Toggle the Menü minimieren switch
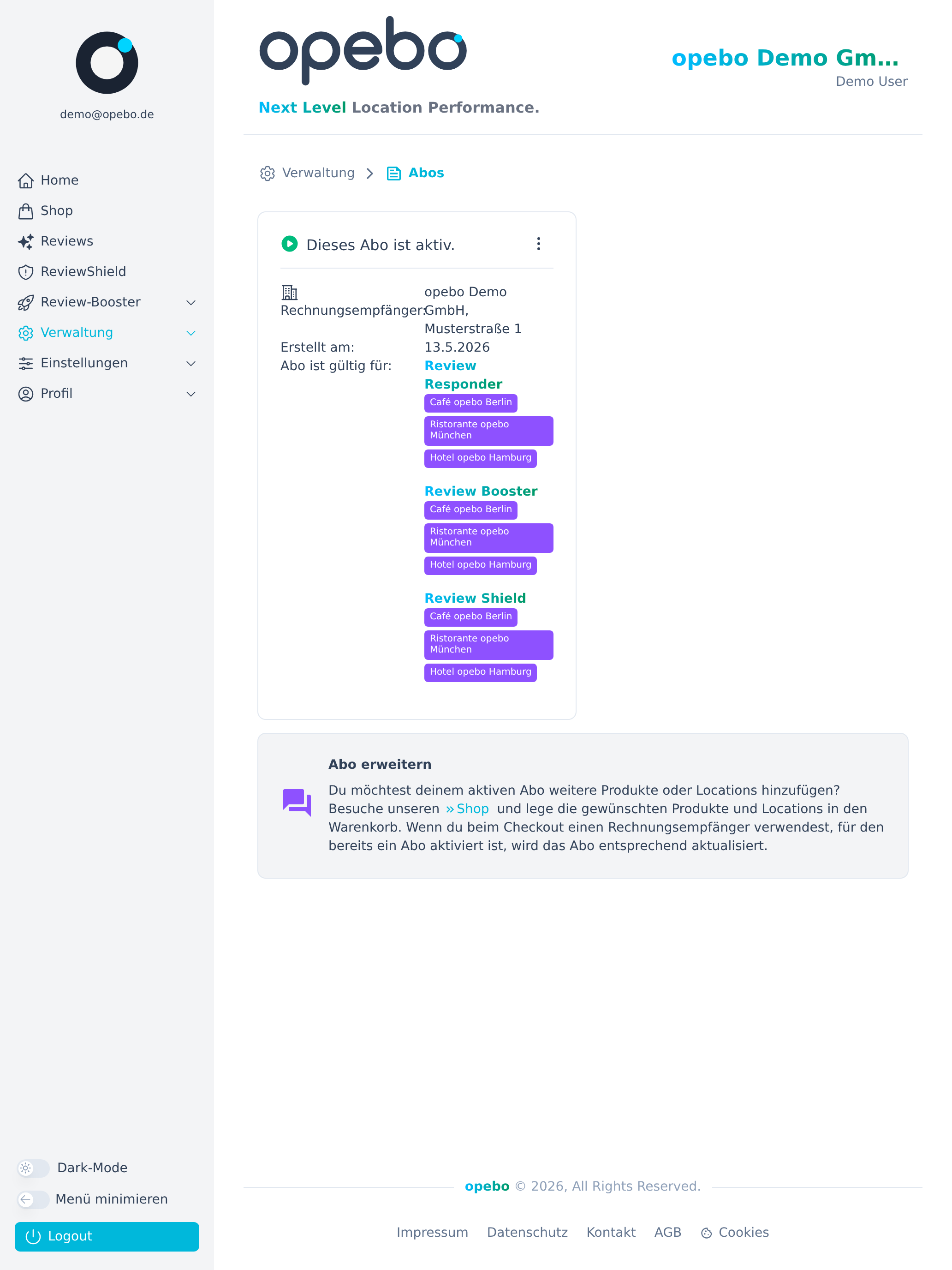The height and width of the screenshot is (1270, 952). (33, 1199)
